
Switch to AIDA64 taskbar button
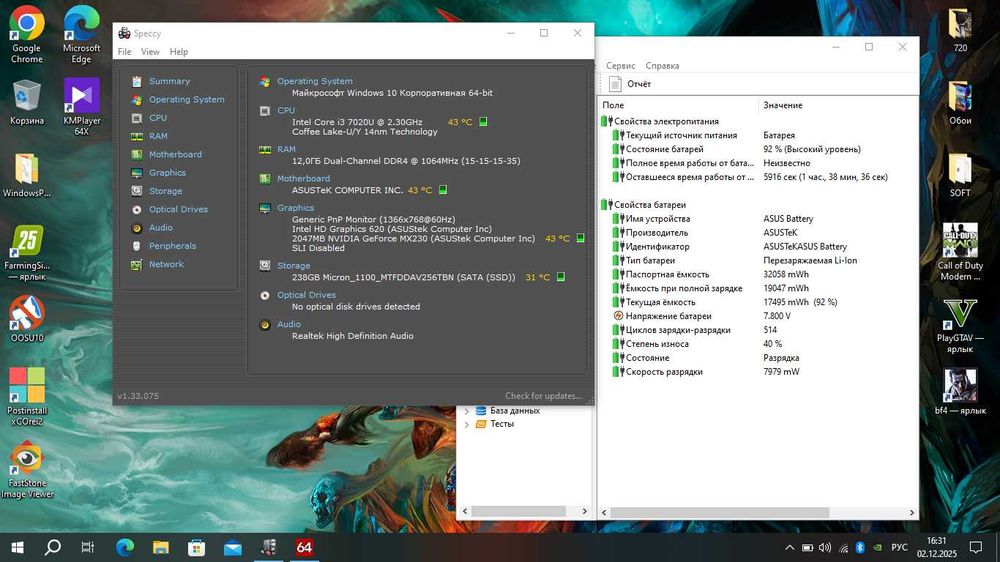(x=304, y=547)
